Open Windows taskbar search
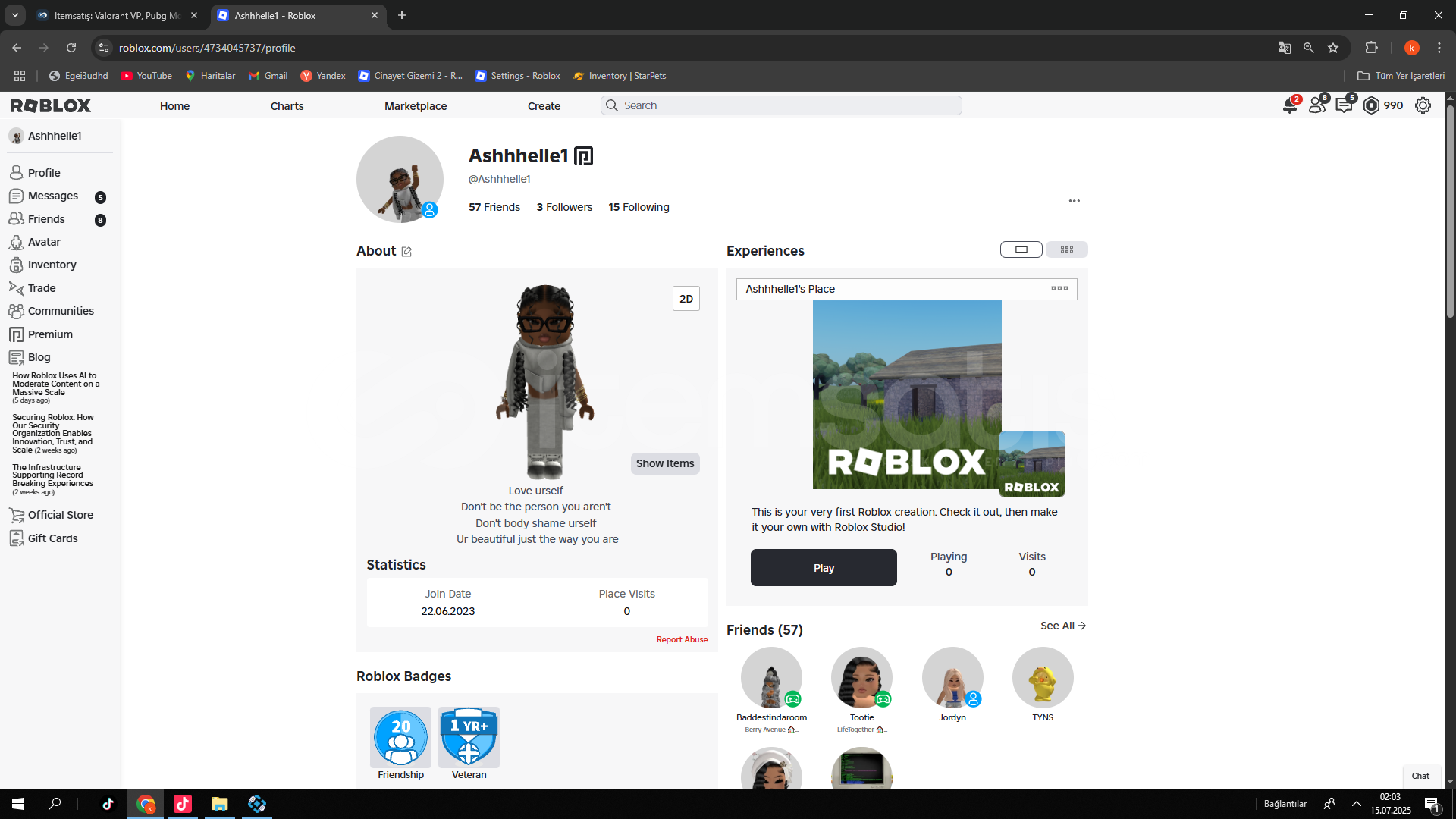1456x819 pixels. 55,804
